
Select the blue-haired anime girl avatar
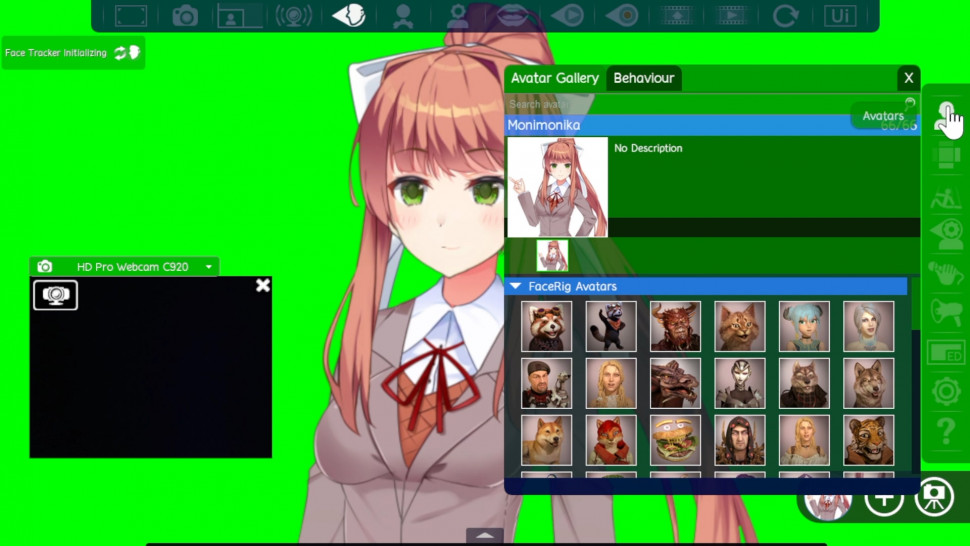point(804,326)
